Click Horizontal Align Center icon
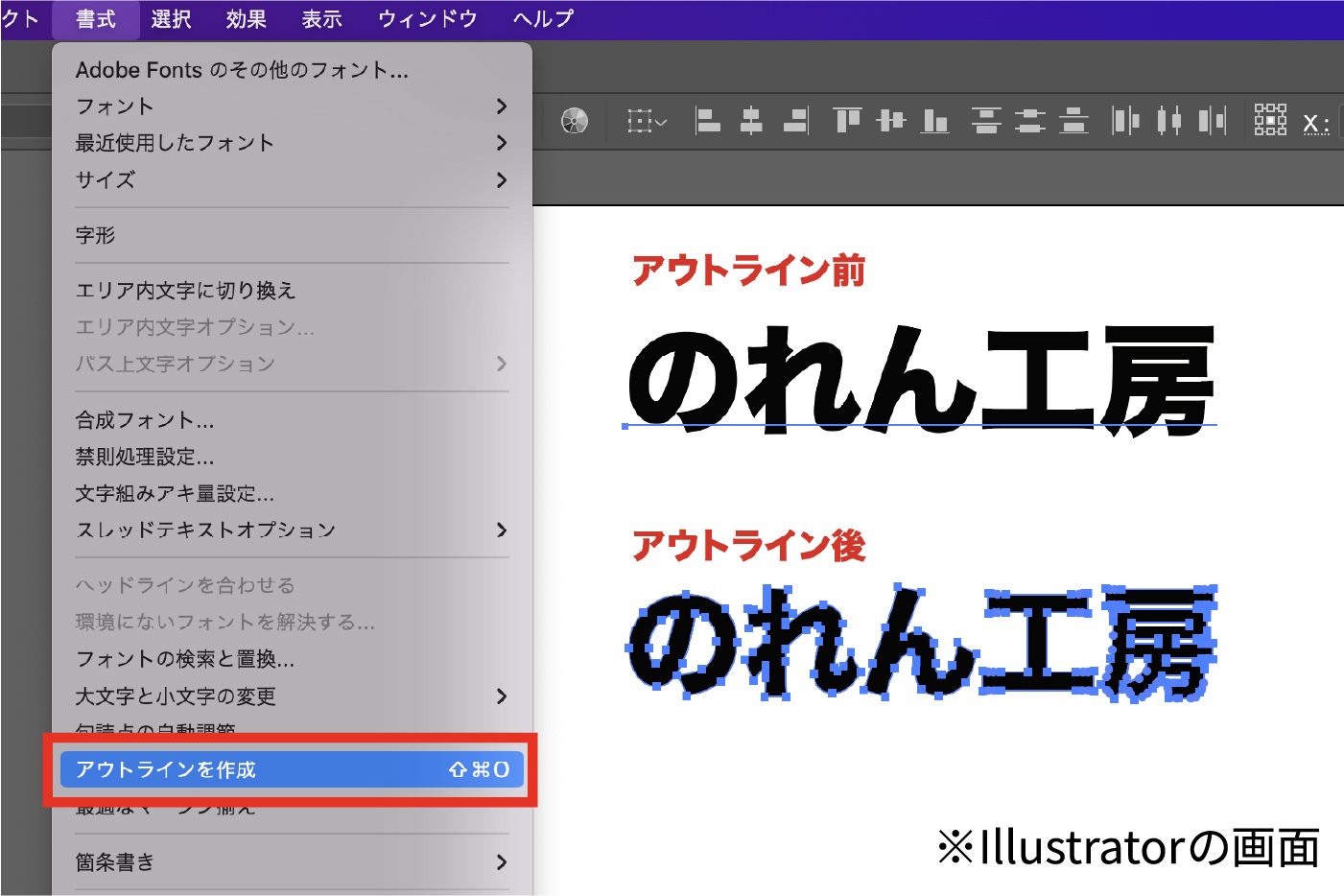Image resolution: width=1344 pixels, height=896 pixels. point(751,121)
